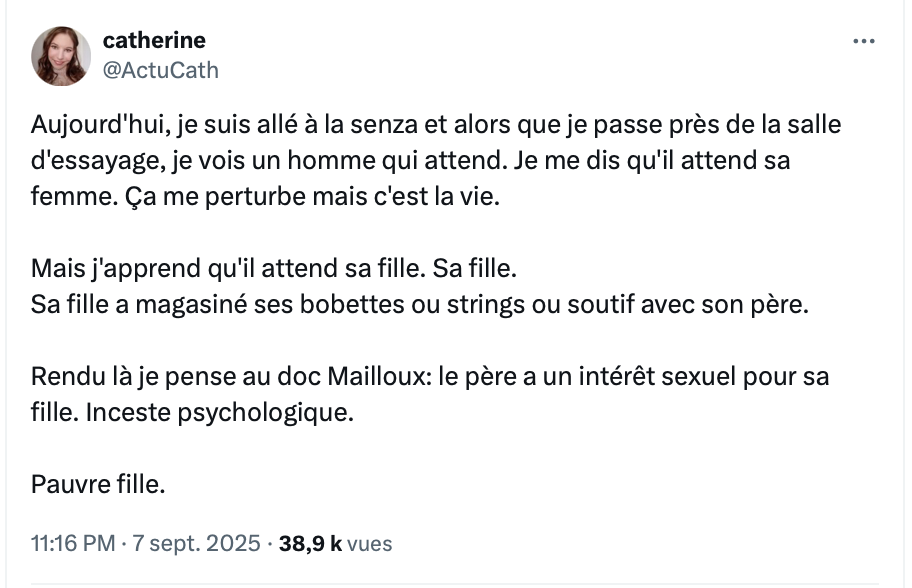The image size is (912, 588).
Task: Click the line starting Rendu là je pense
Action: (x=430, y=377)
